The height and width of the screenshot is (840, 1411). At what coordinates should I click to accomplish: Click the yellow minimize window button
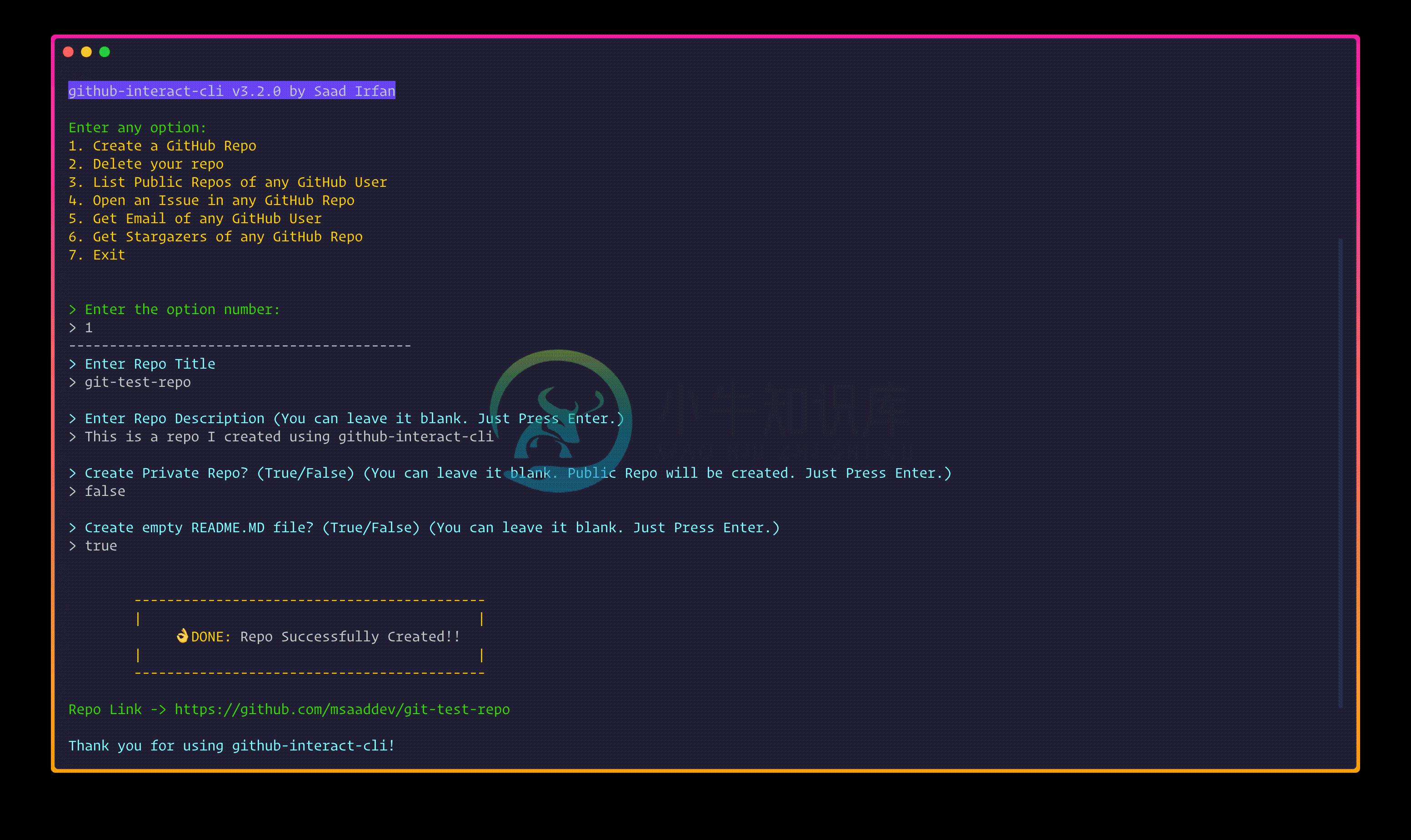[x=86, y=52]
